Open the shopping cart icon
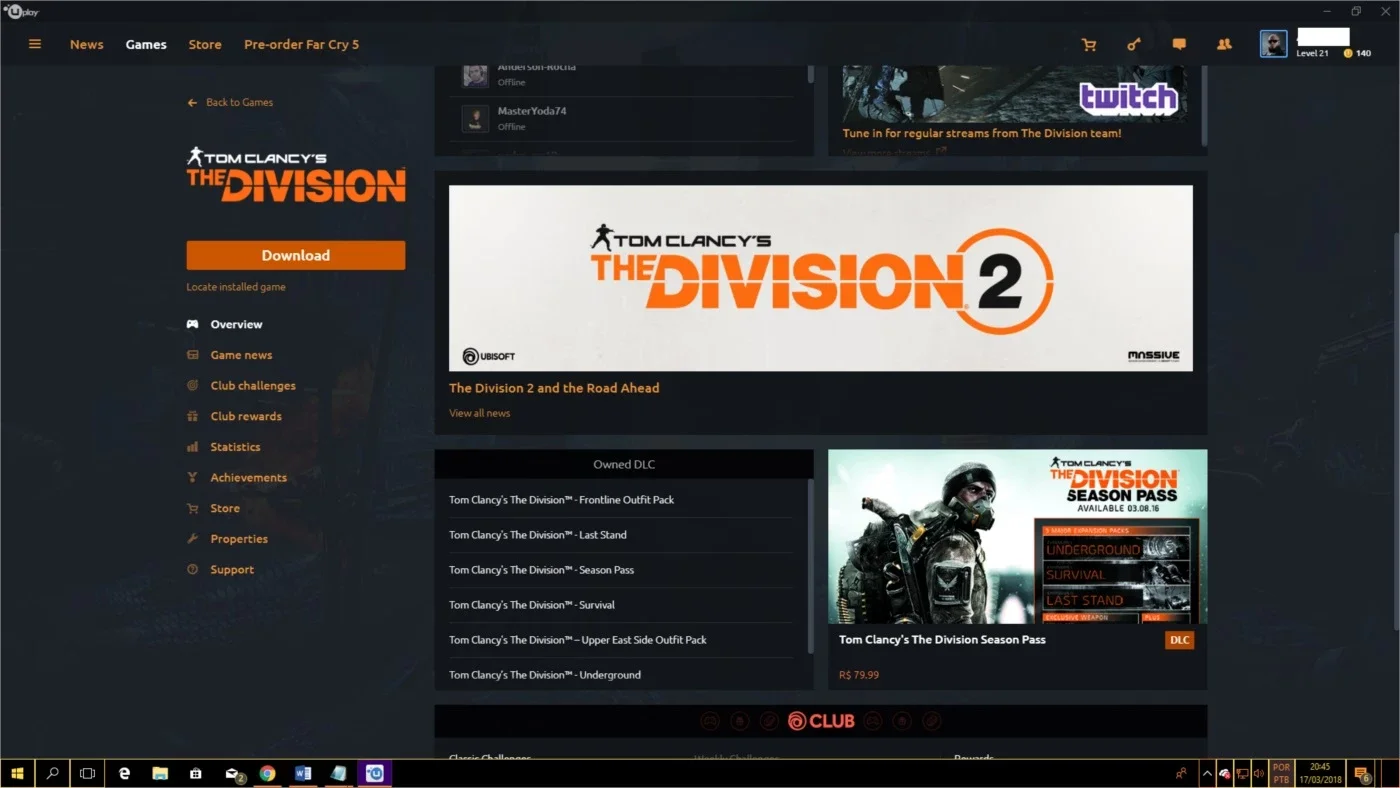The width and height of the screenshot is (1400, 788). click(x=1089, y=44)
